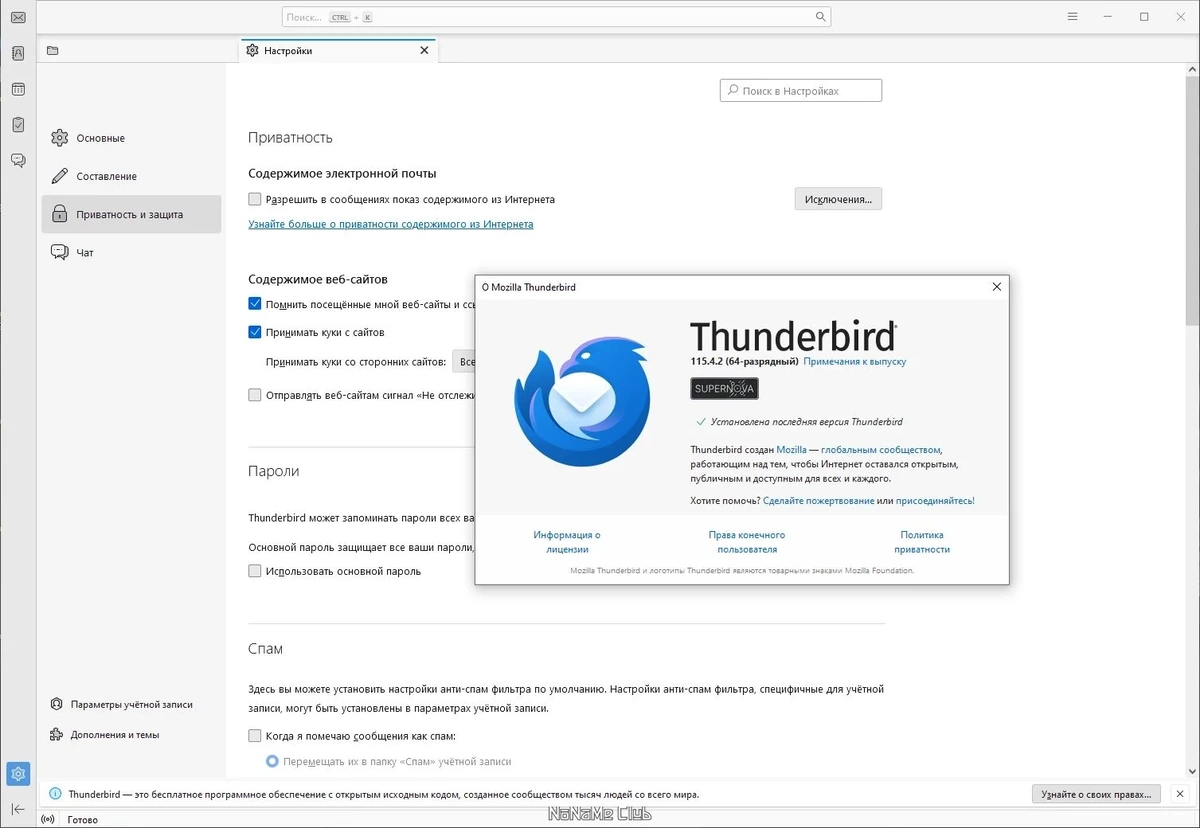
Task: Click Сделайте пожертвование link
Action: point(818,500)
